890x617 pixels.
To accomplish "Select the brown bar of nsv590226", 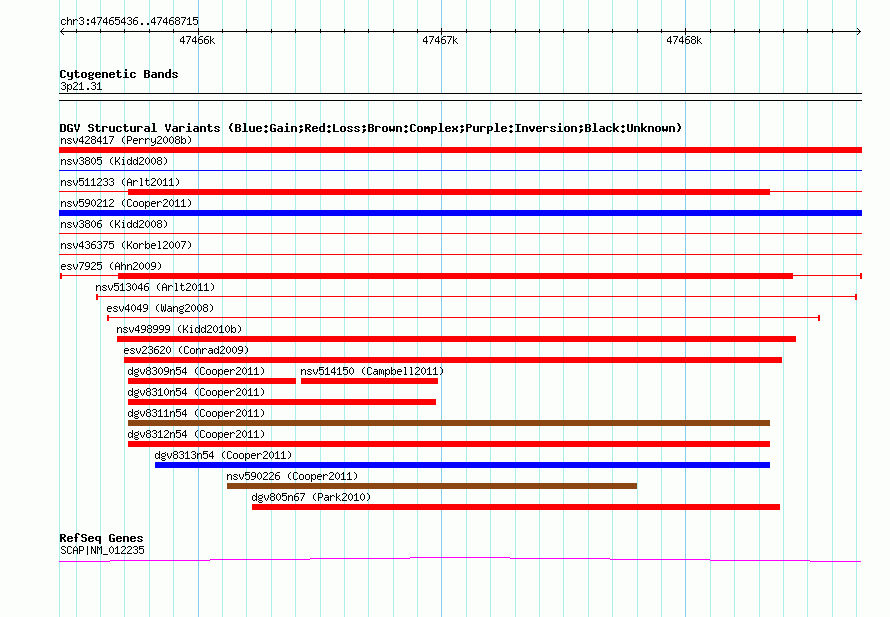I will point(431,486).
